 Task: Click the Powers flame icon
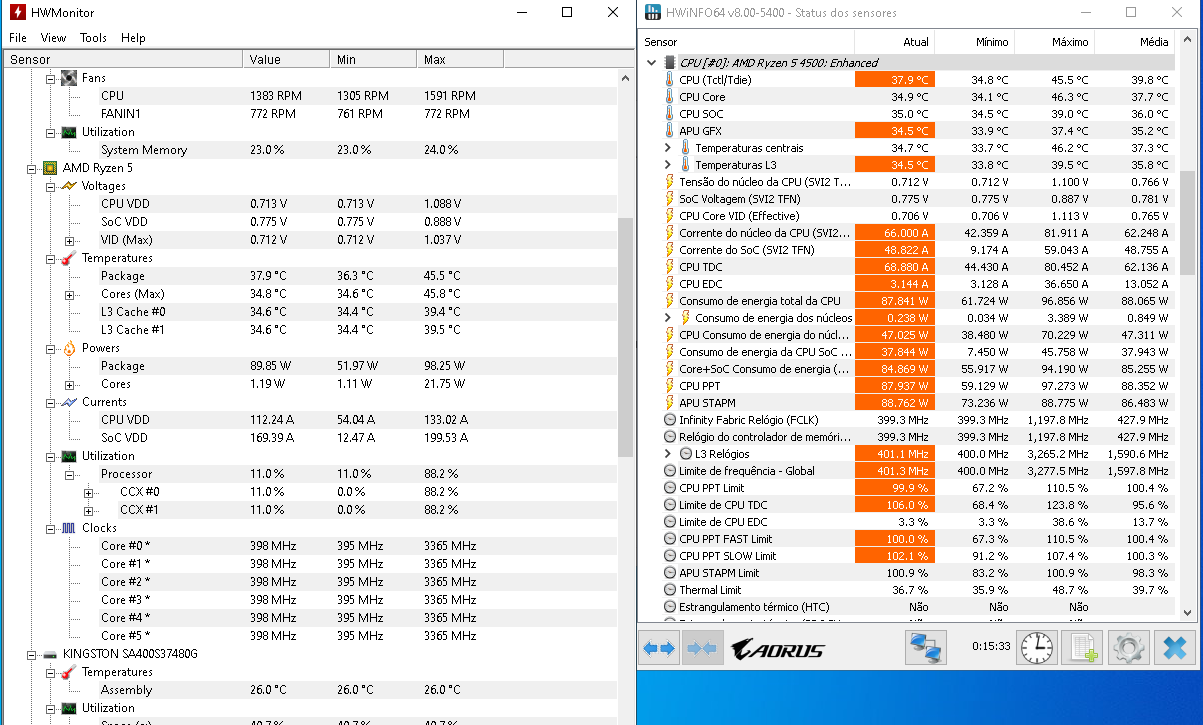pyautogui.click(x=69, y=348)
